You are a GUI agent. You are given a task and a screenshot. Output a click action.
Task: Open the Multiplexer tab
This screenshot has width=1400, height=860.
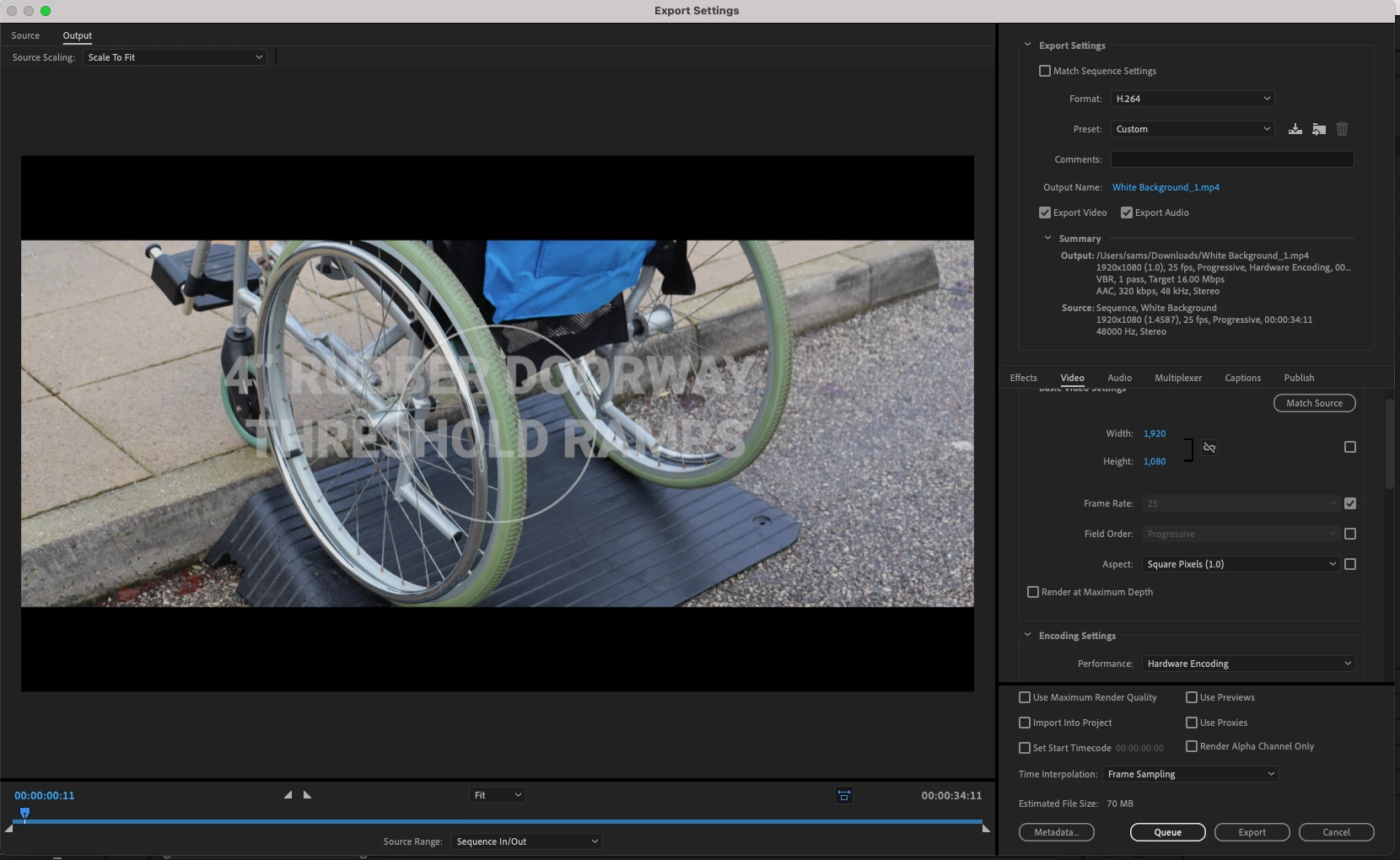pos(1178,378)
